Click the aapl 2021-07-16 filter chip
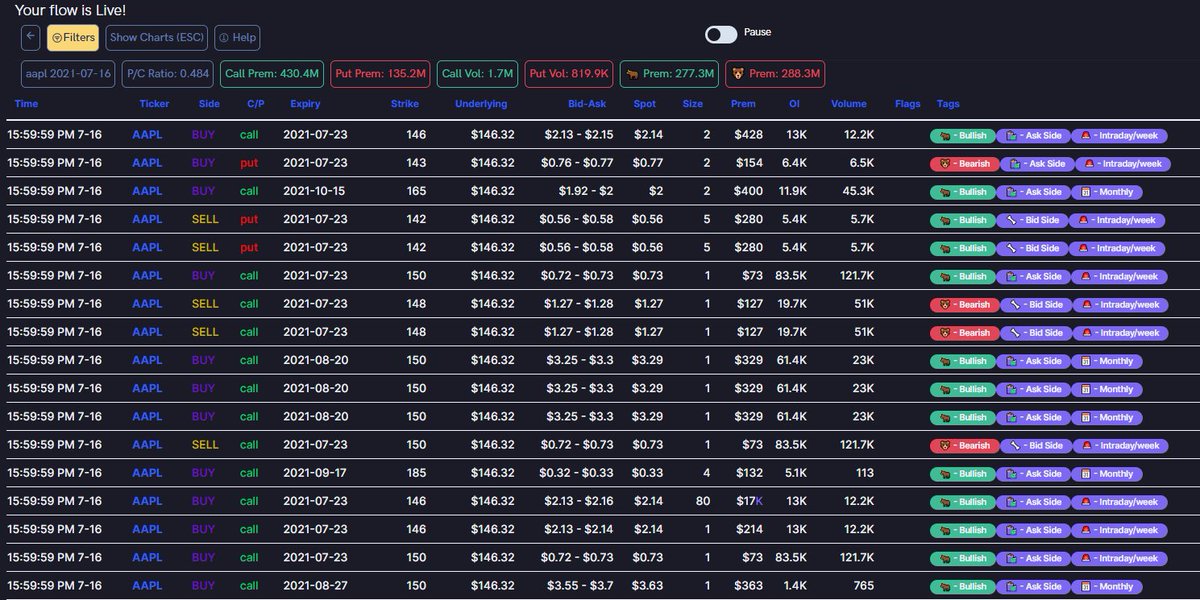Image resolution: width=1200 pixels, height=600 pixels. coord(69,73)
